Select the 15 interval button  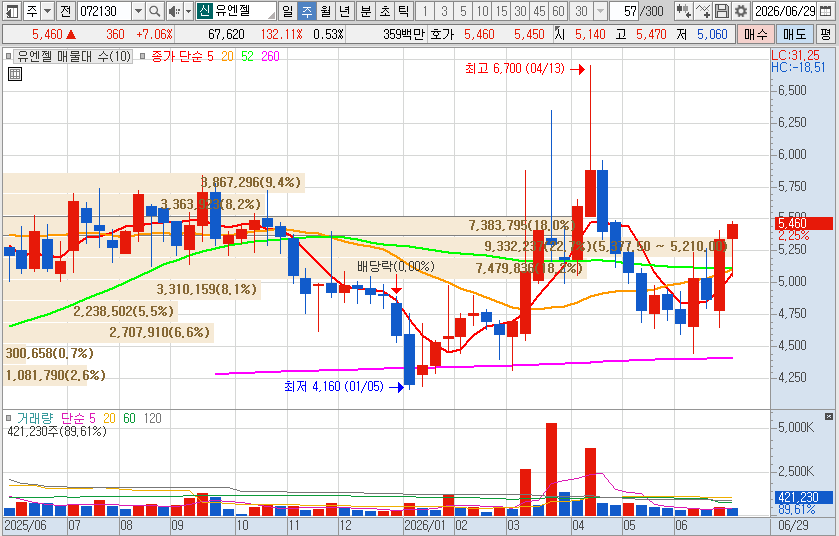(501, 11)
